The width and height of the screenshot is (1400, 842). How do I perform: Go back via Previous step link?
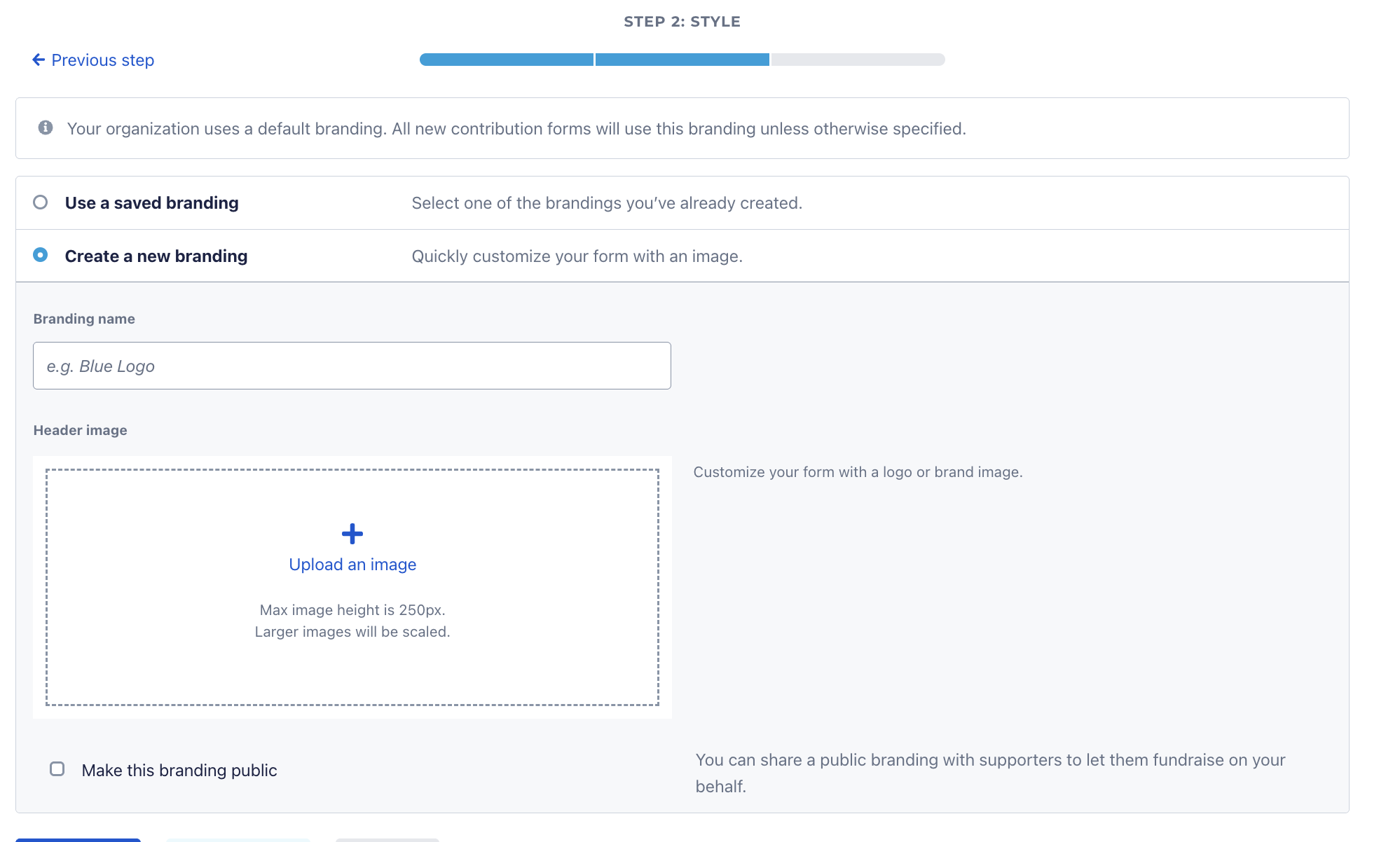pos(93,60)
